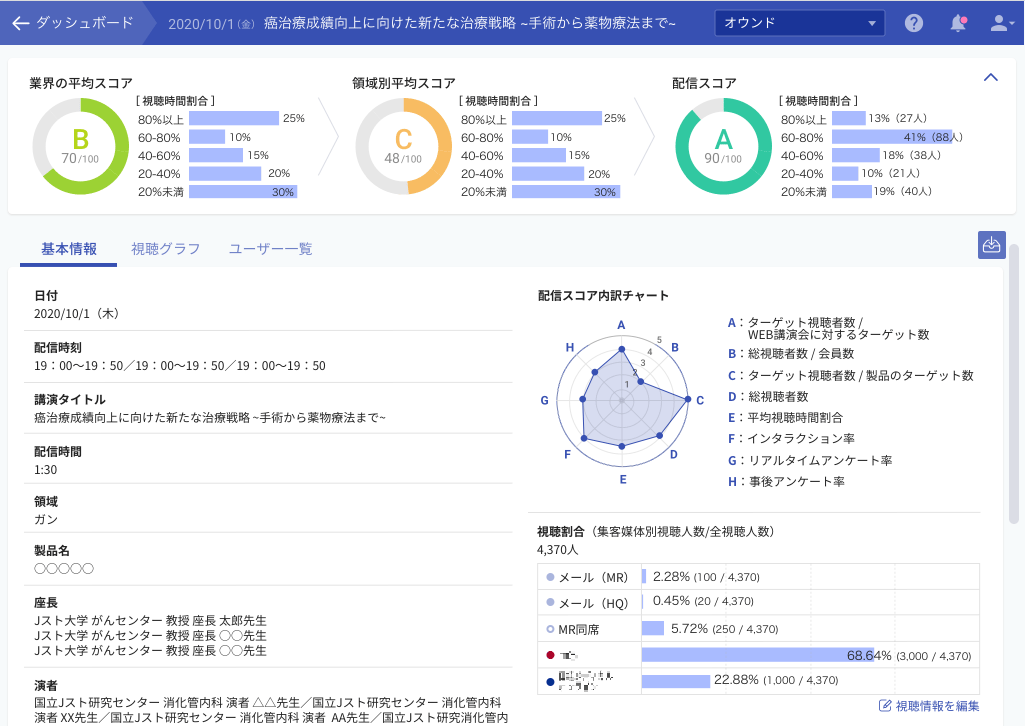Click the 配信スコア A donut chart
The height and width of the screenshot is (726, 1026).
pyautogui.click(x=724, y=147)
